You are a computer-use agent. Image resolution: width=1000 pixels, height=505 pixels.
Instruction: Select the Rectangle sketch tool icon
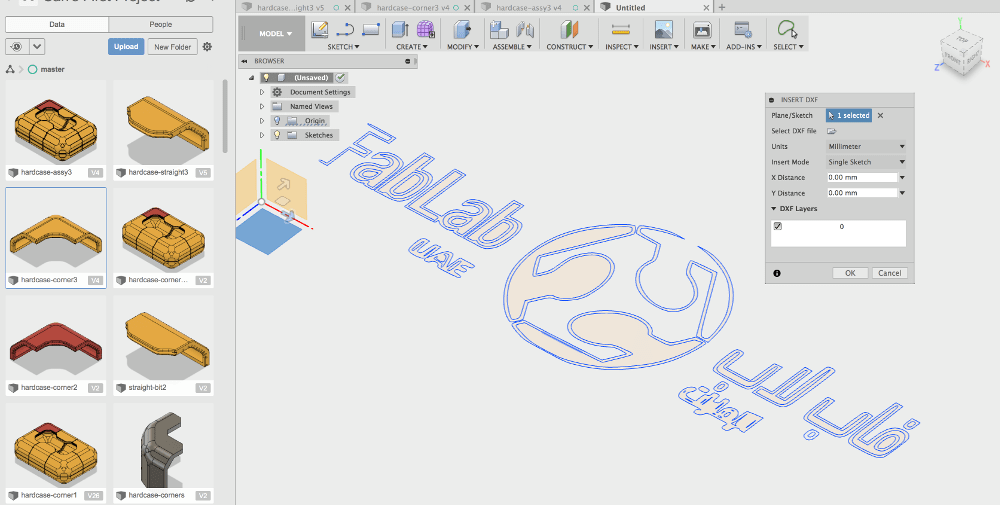pos(371,29)
